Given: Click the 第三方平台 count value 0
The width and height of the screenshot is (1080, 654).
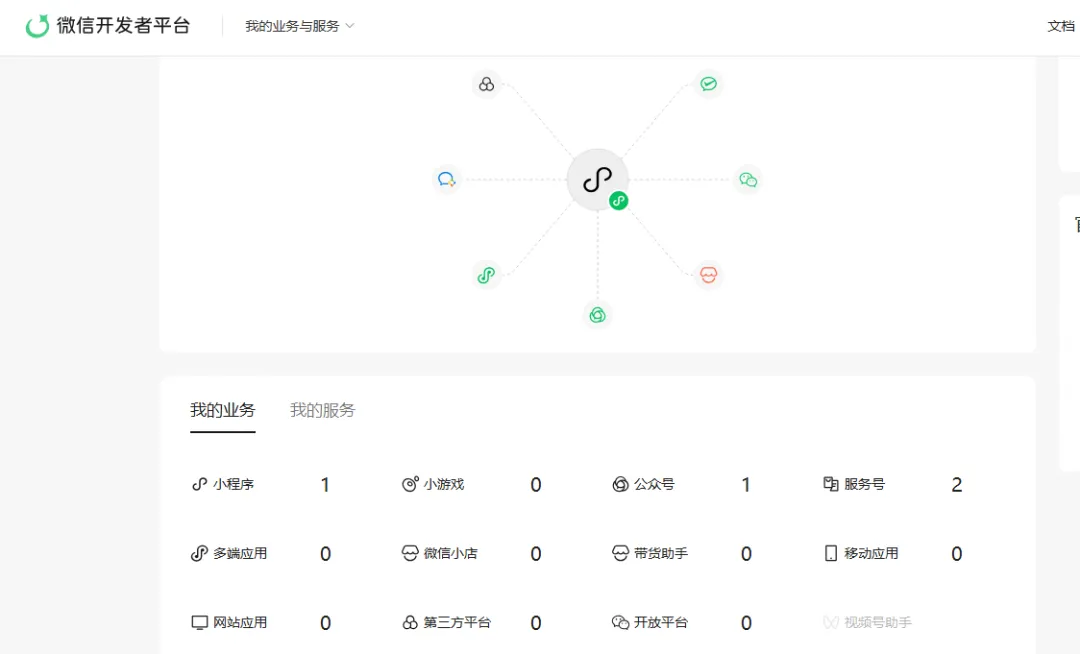Looking at the screenshot, I should coord(536,623).
